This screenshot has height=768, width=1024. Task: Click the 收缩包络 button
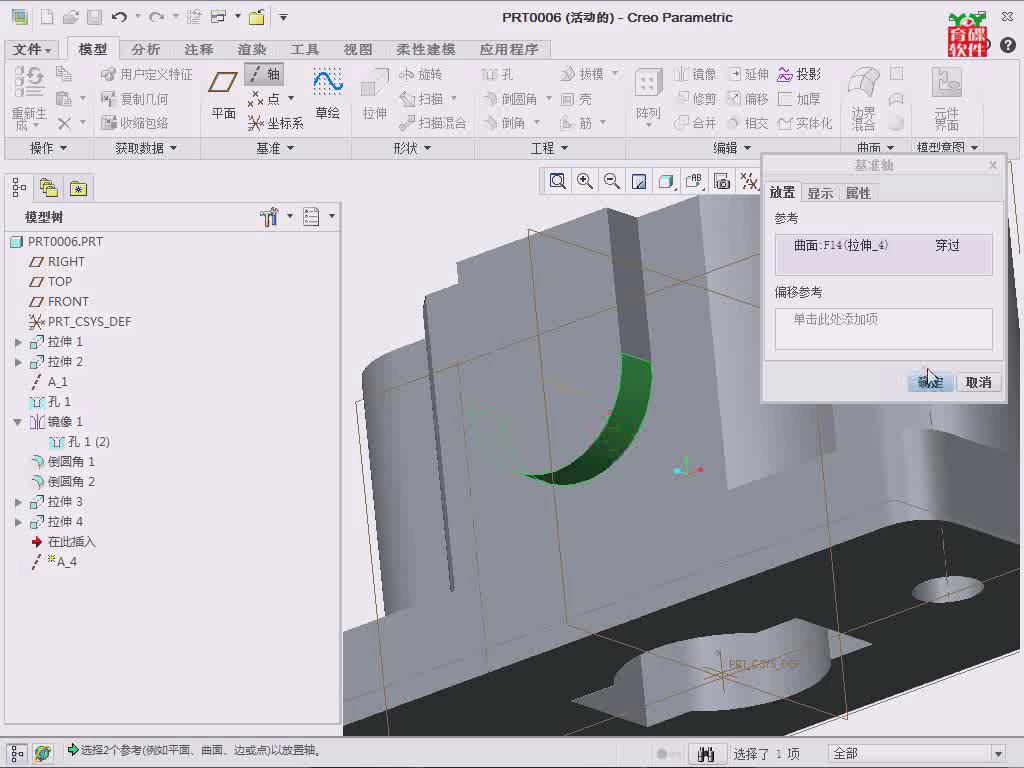click(x=135, y=123)
